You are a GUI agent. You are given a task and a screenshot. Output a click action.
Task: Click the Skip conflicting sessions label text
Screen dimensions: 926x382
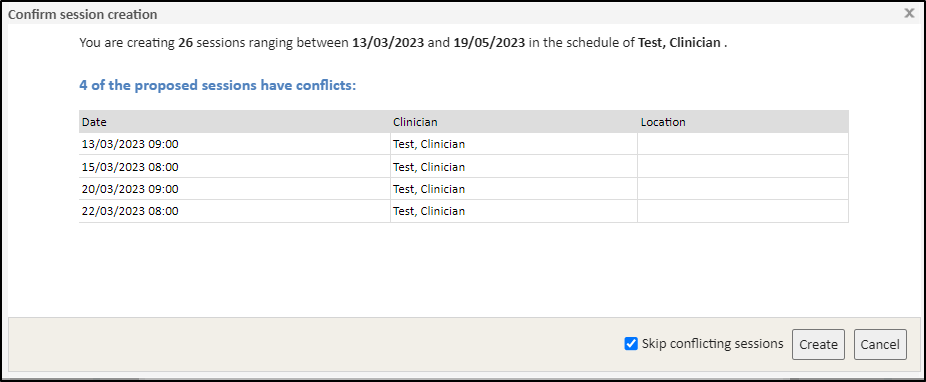[712, 344]
